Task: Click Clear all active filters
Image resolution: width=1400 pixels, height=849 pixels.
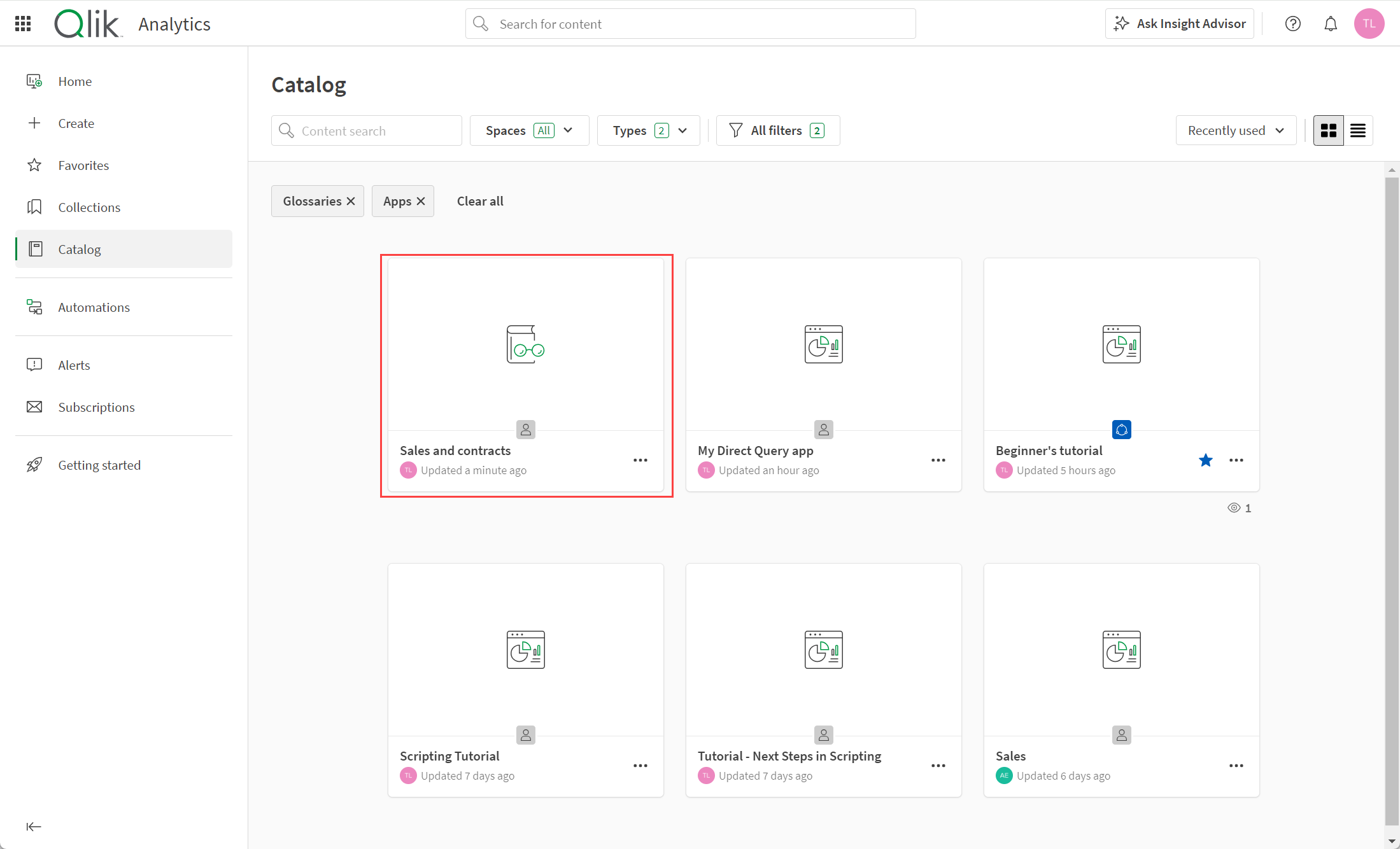Action: [x=480, y=200]
